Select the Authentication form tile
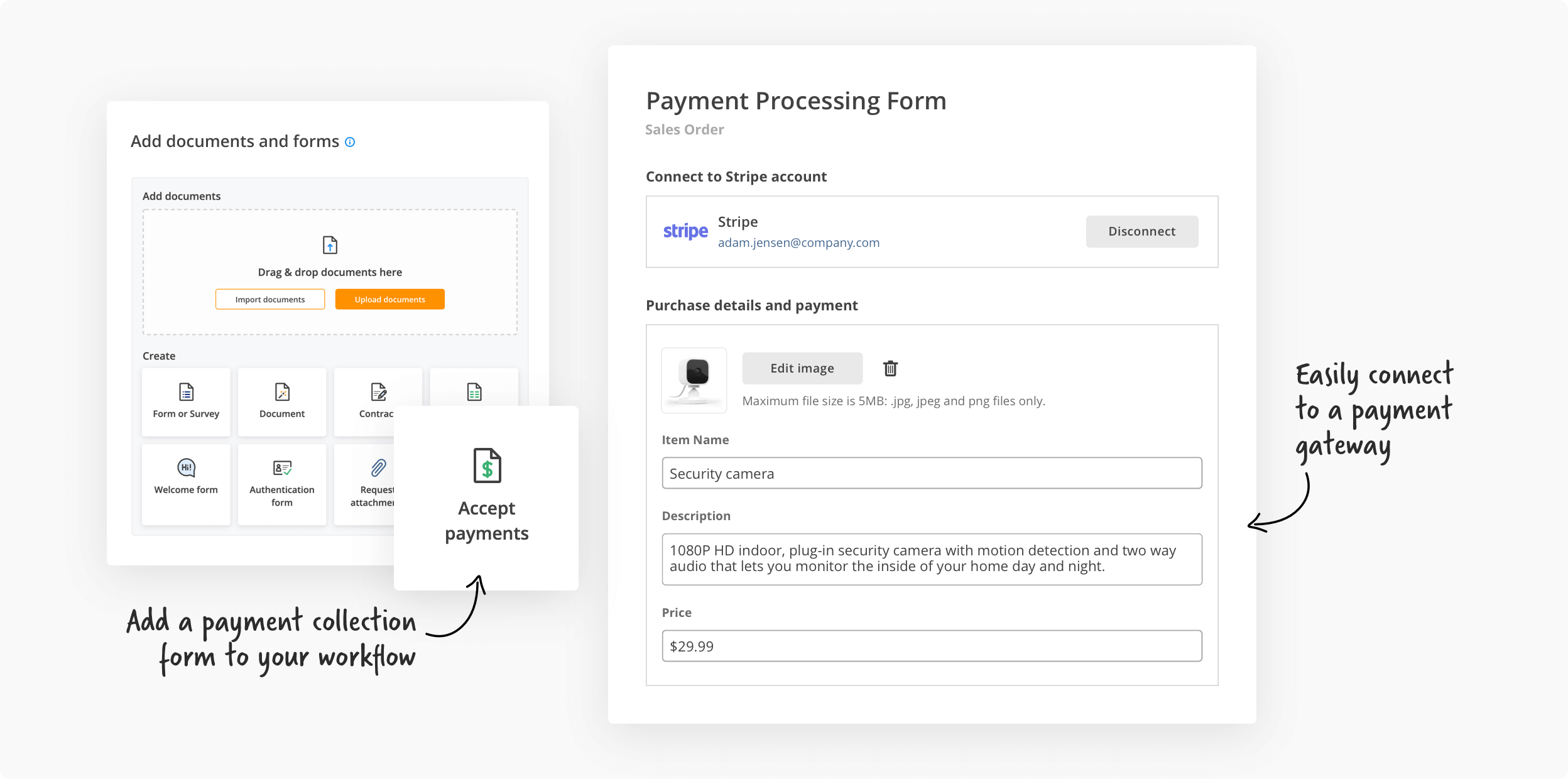Screen dimensions: 1568x779 tap(282, 484)
